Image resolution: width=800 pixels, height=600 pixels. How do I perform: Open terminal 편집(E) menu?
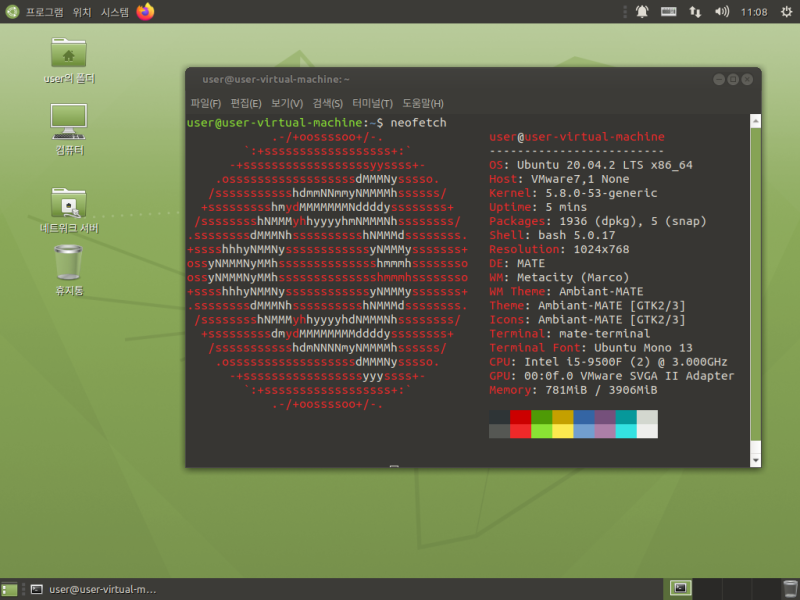[246, 104]
